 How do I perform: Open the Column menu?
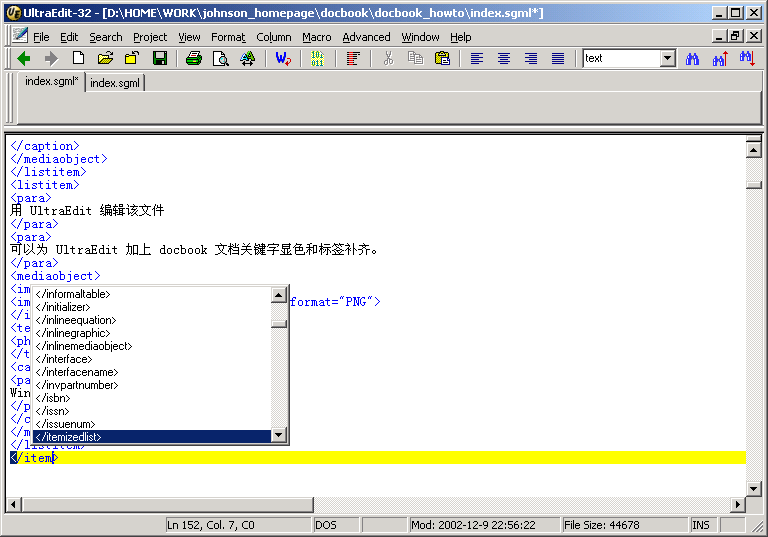coord(274,37)
